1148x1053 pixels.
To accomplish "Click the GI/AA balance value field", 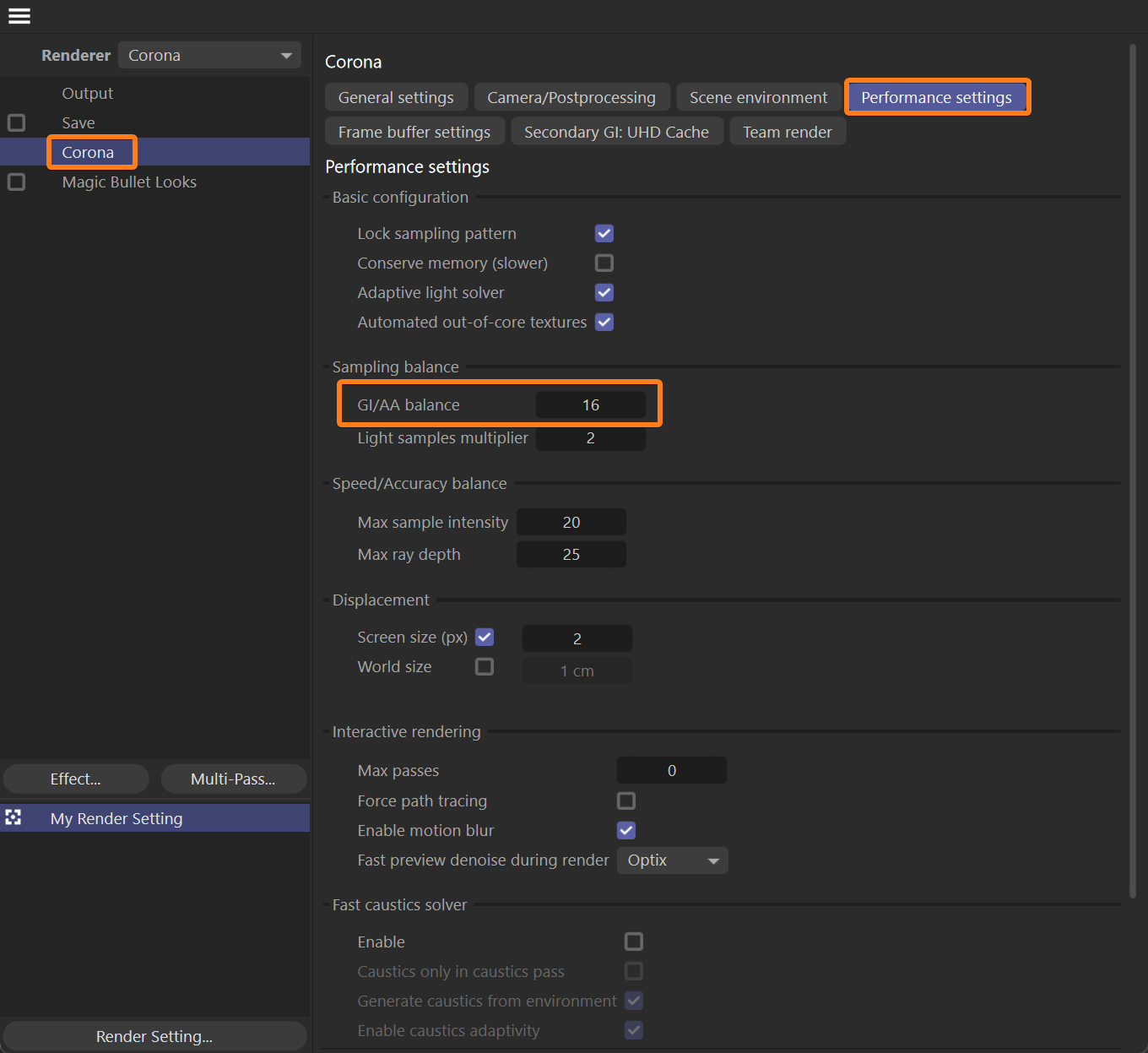I will [x=591, y=405].
